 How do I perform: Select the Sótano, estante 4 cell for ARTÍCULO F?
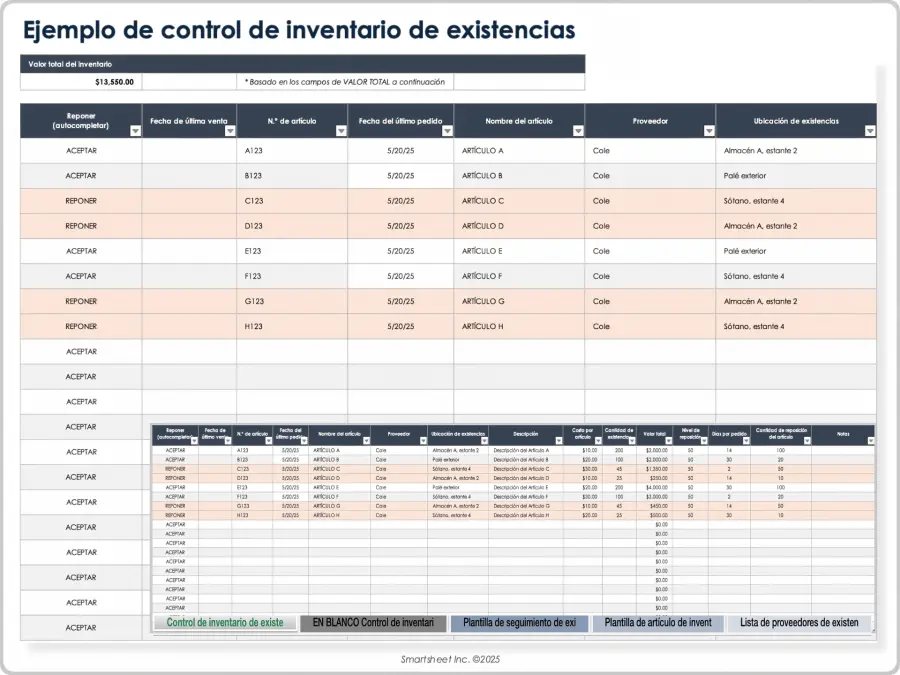[796, 276]
